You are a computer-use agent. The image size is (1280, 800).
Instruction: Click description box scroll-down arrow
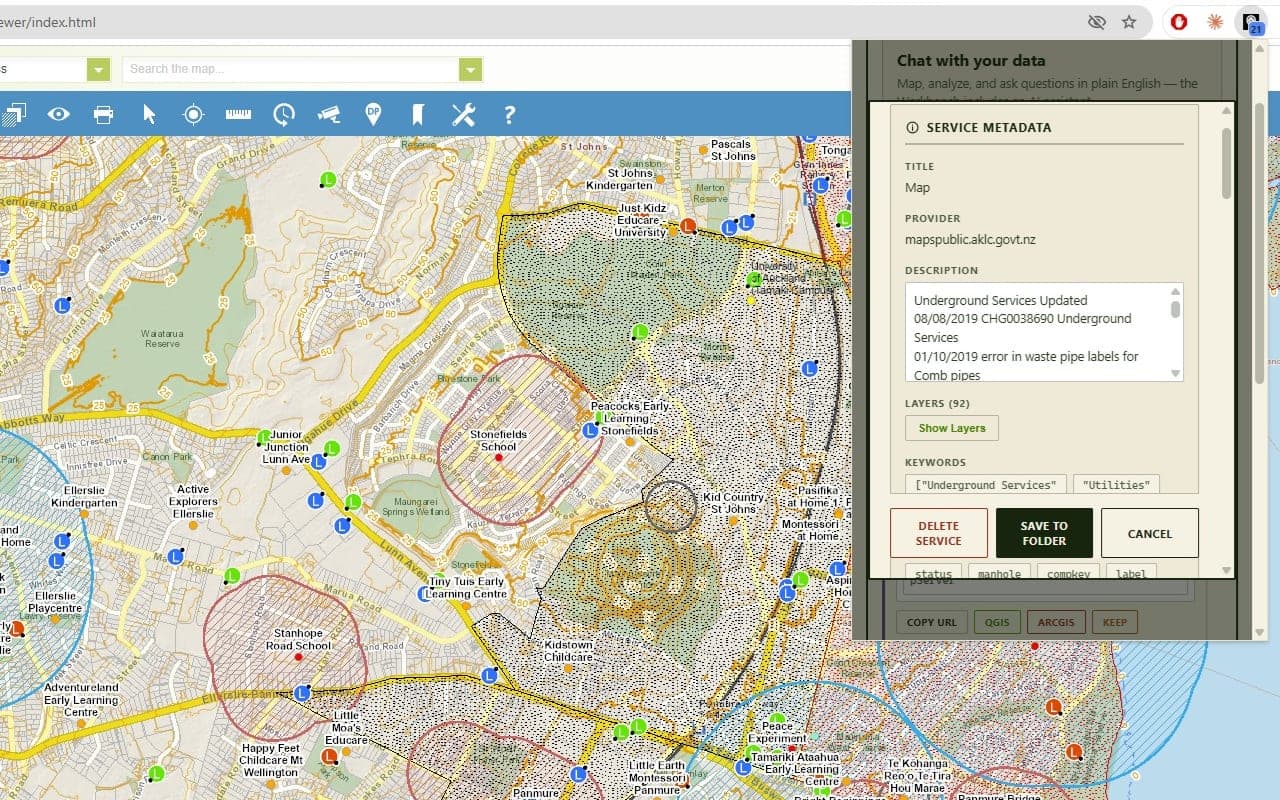click(1176, 374)
